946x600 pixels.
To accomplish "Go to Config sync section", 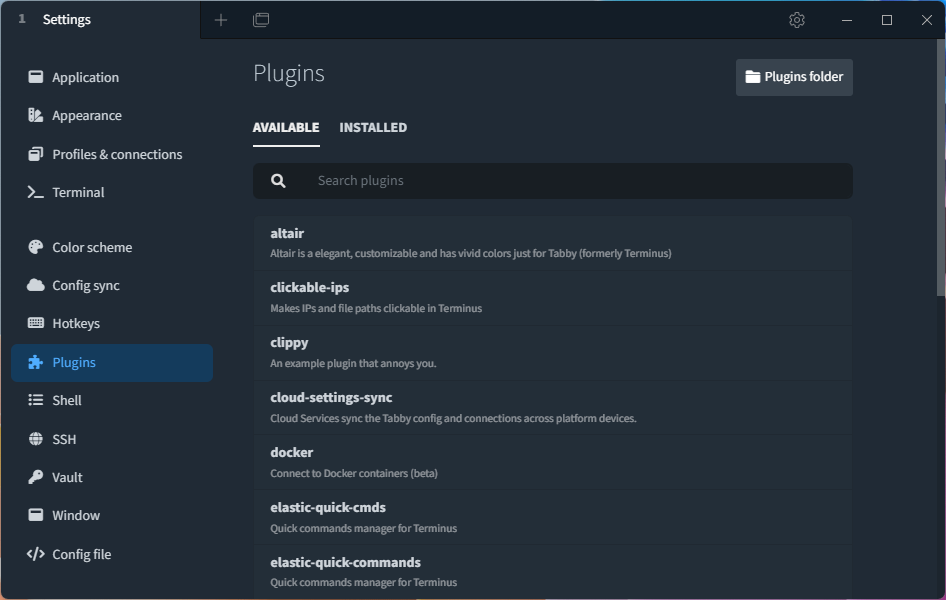I will click(112, 285).
